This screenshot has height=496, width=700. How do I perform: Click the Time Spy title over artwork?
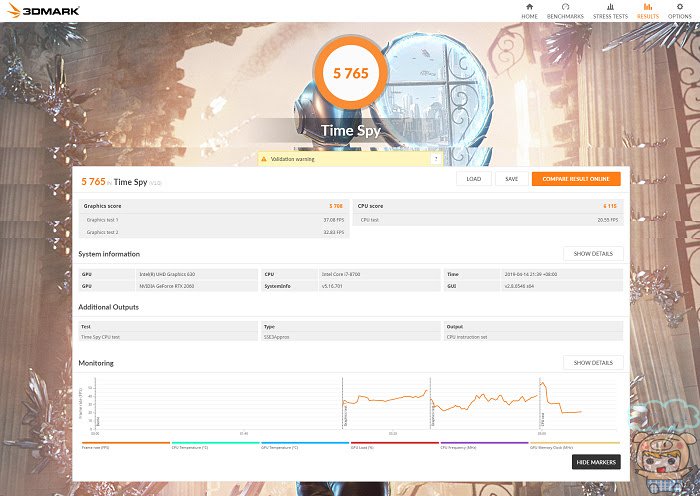[x=351, y=130]
